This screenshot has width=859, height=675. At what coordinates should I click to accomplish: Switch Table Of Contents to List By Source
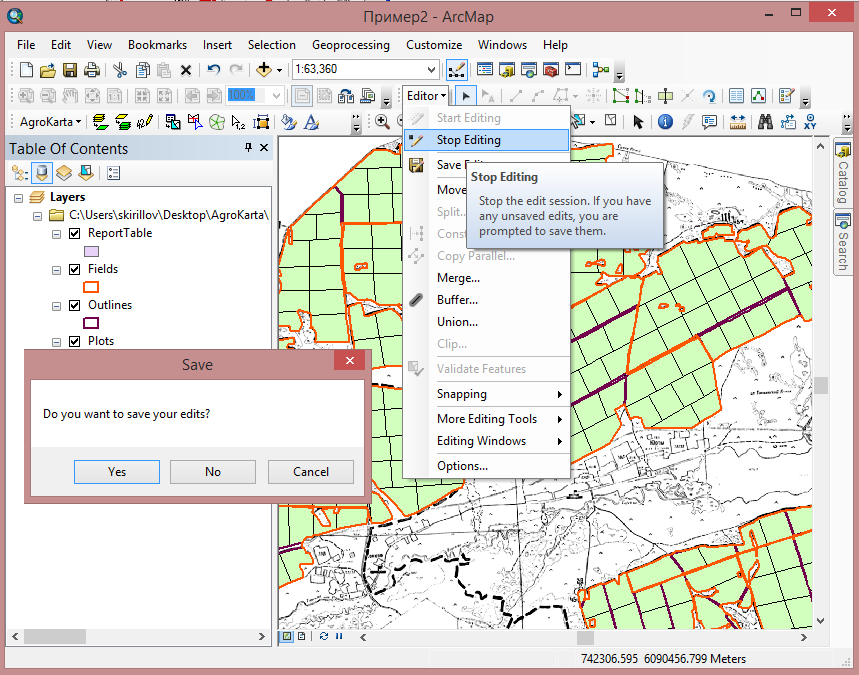[x=41, y=173]
